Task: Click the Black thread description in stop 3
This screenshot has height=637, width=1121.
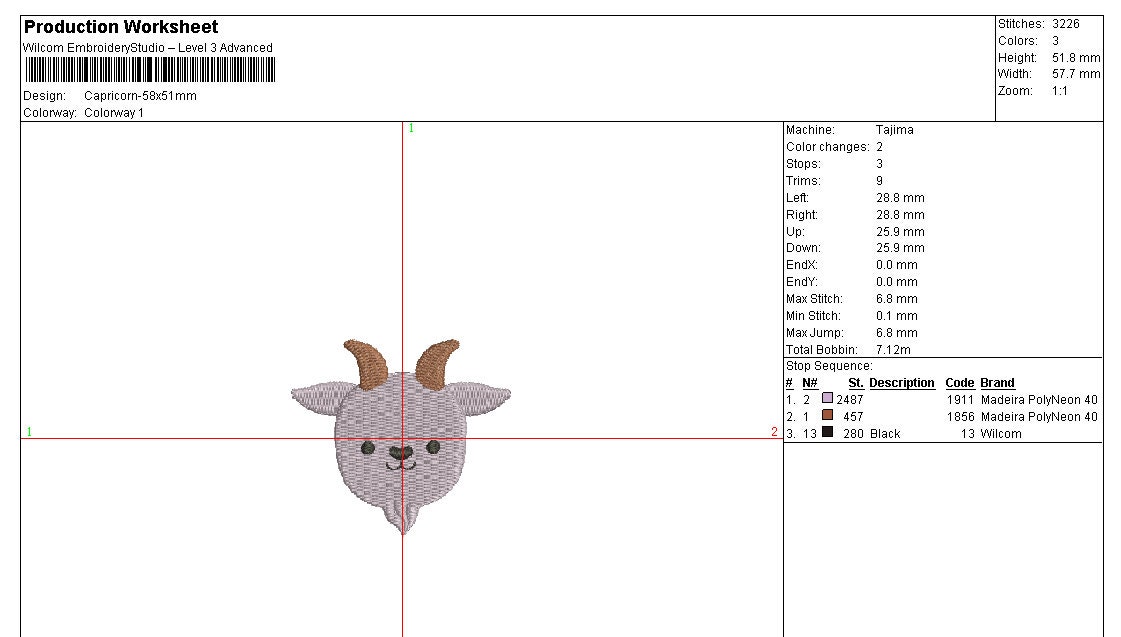Action: (886, 433)
